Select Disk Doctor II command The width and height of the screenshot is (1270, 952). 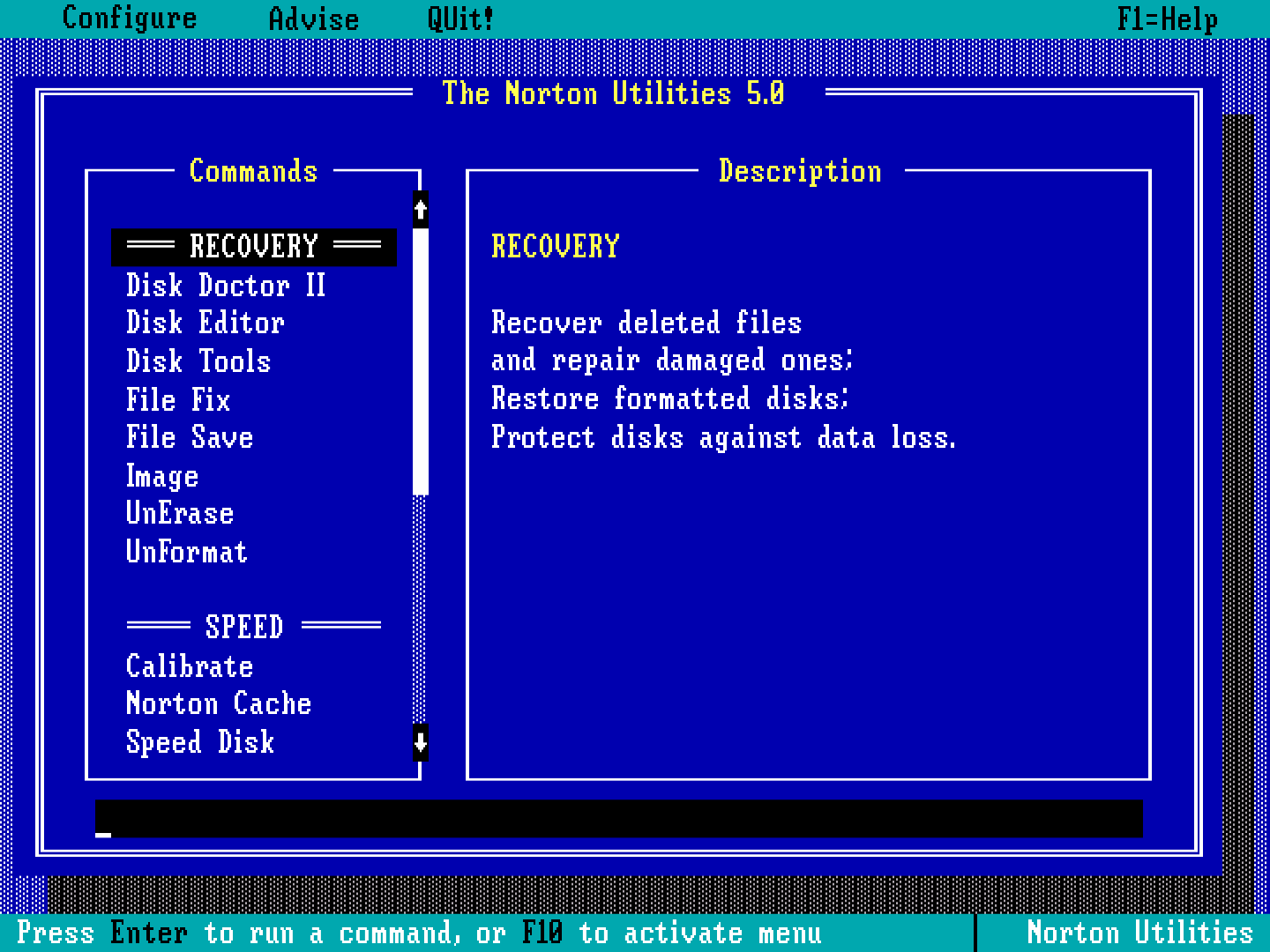[x=226, y=286]
